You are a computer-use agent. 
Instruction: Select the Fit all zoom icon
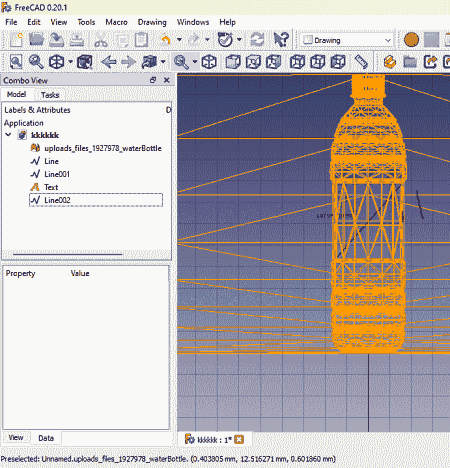click(16, 62)
